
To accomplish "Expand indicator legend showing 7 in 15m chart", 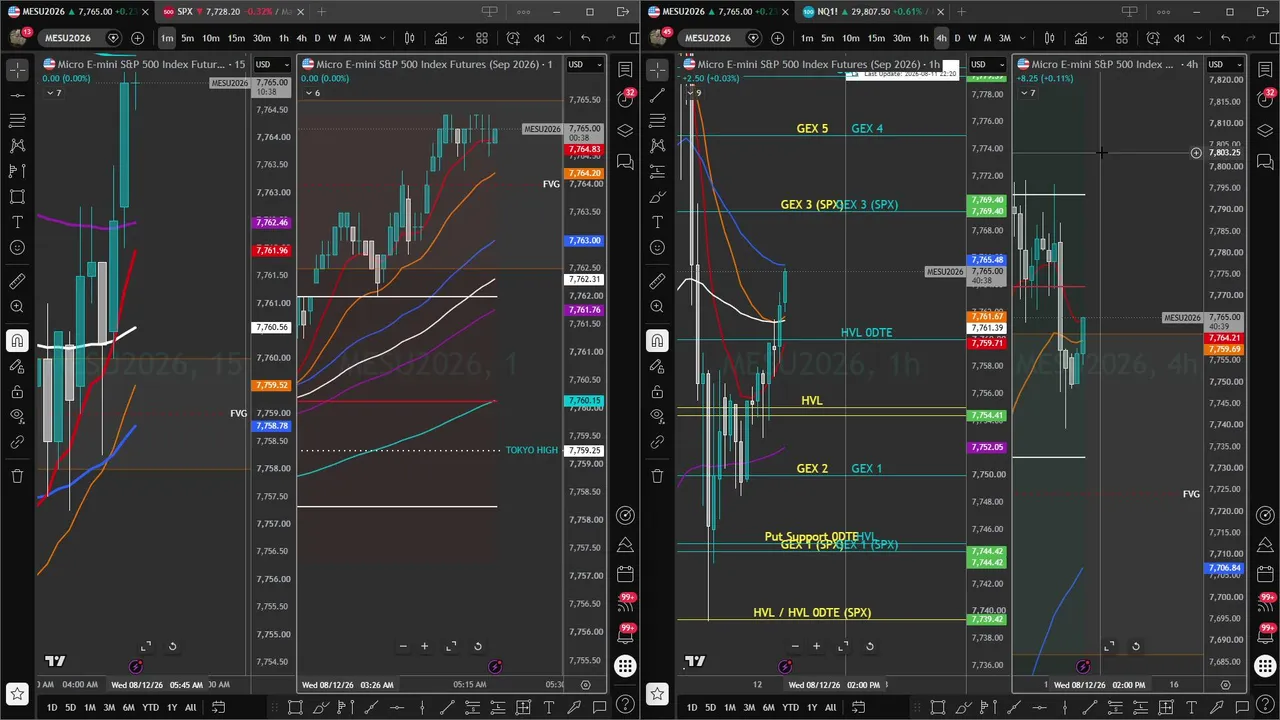I will [x=52, y=93].
